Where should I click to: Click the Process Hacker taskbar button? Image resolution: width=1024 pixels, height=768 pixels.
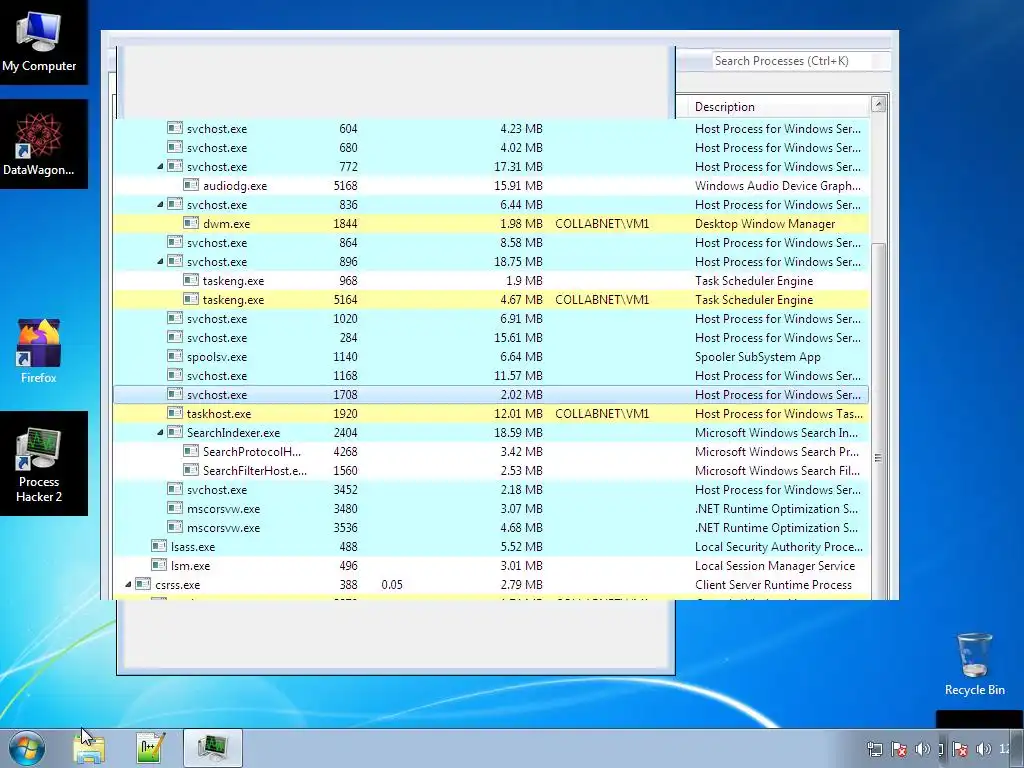tap(213, 748)
